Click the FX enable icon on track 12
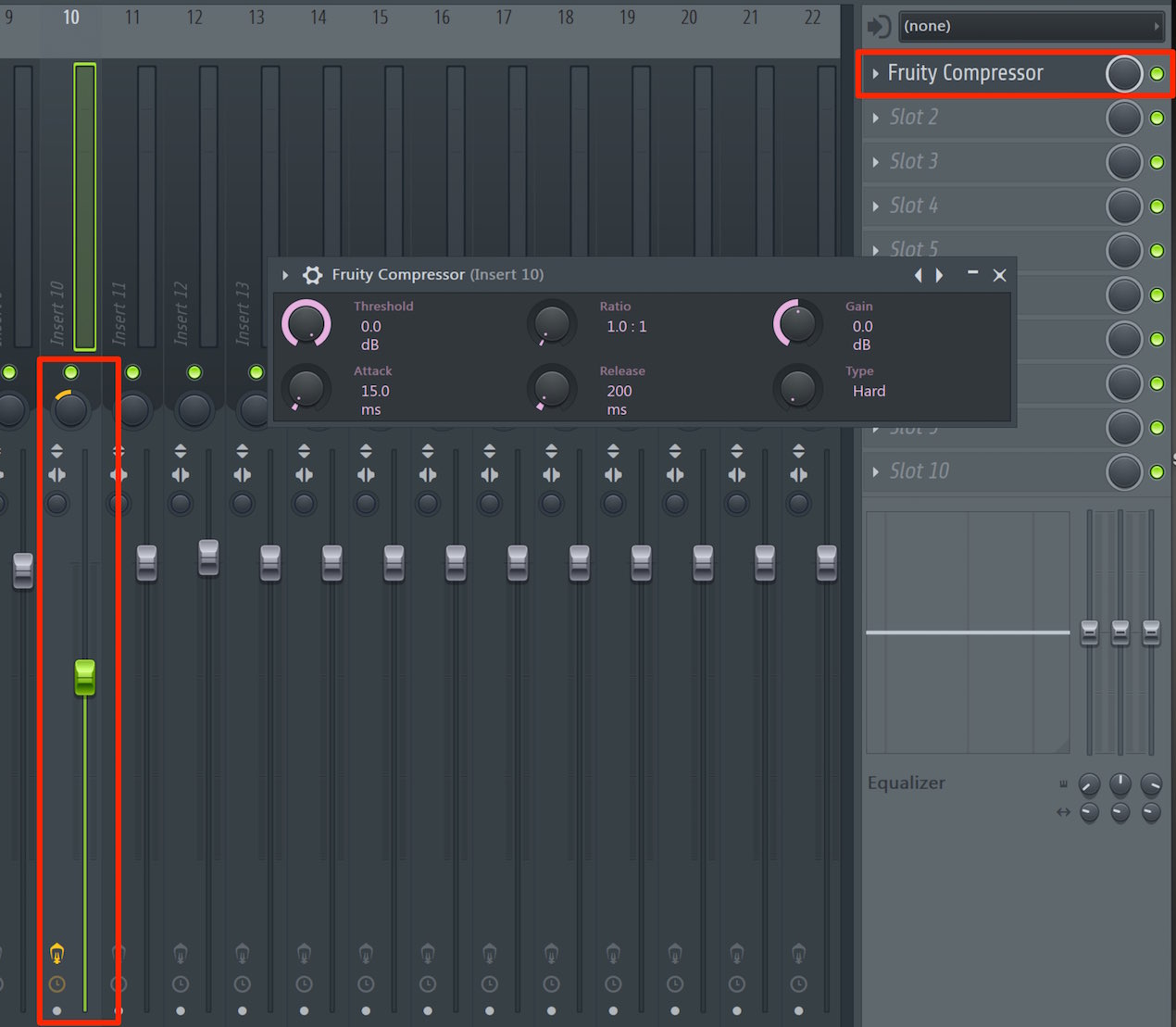 pos(181,953)
